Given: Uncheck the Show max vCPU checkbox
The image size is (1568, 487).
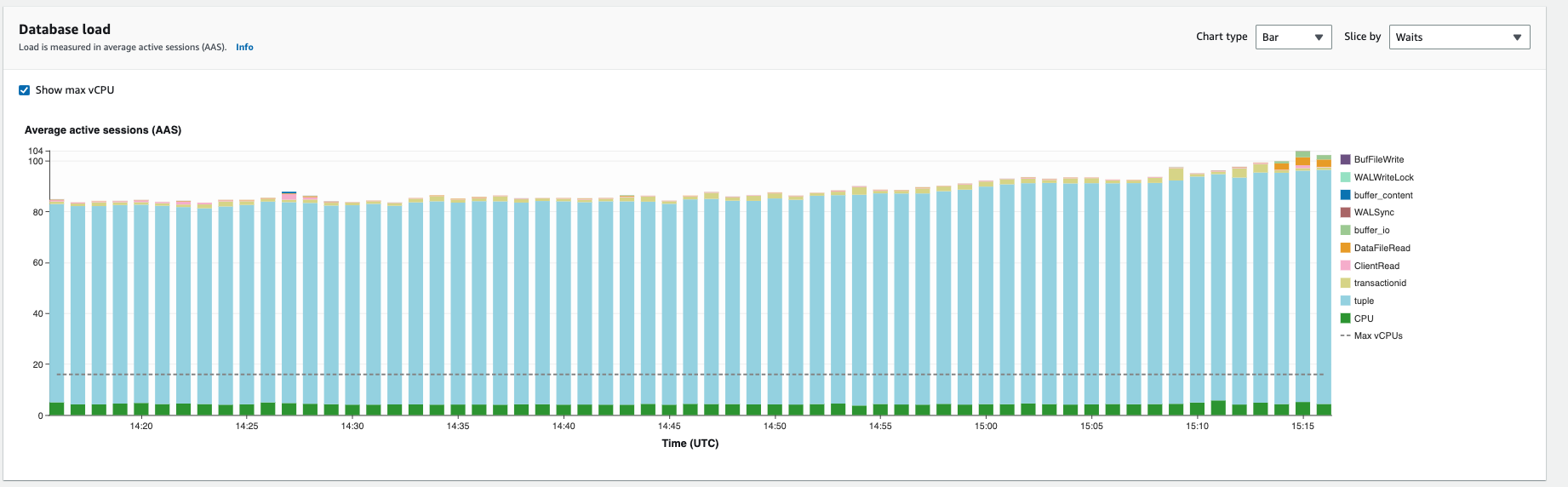Looking at the screenshot, I should click(25, 90).
